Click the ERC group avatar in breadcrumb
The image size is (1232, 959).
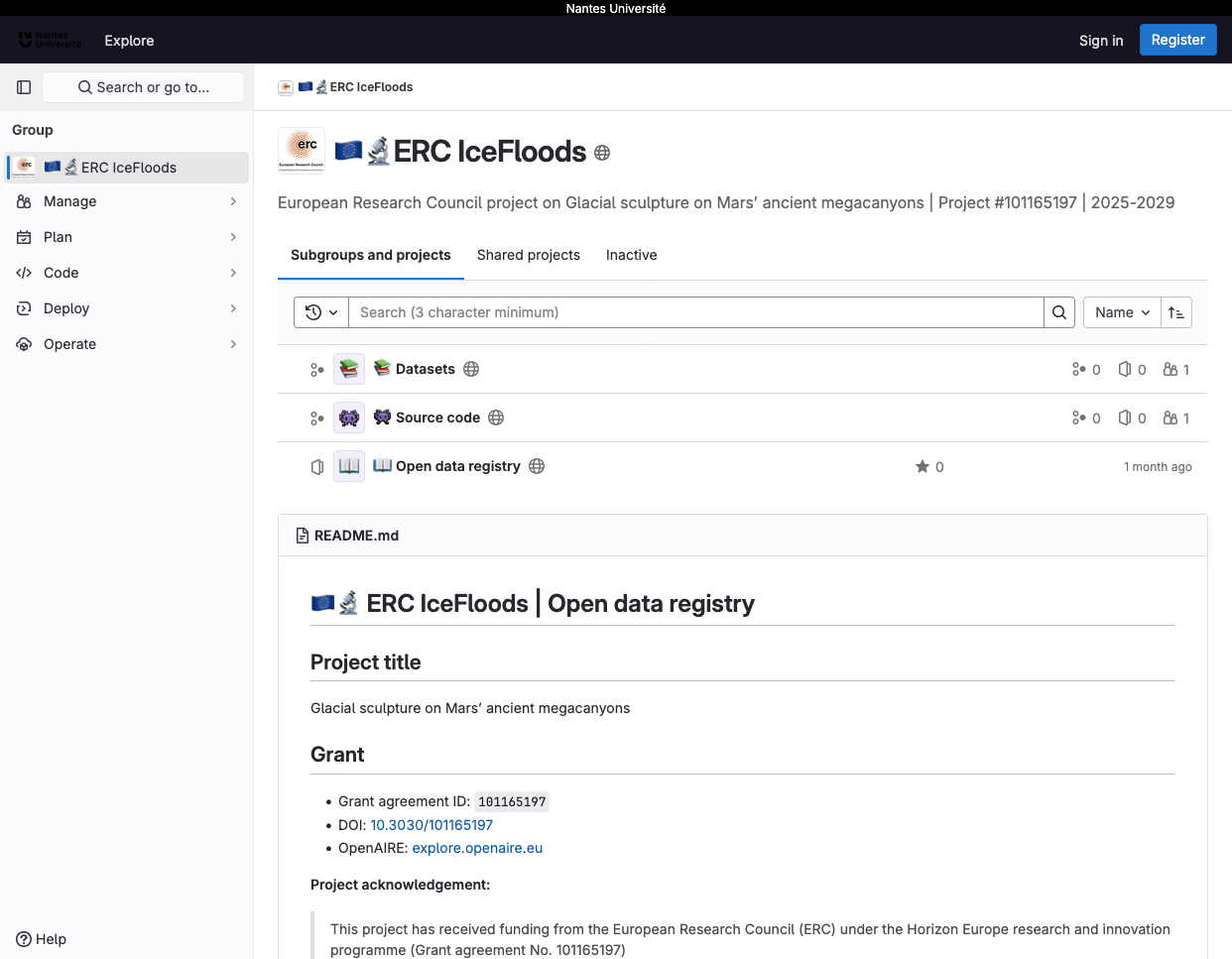(x=286, y=87)
